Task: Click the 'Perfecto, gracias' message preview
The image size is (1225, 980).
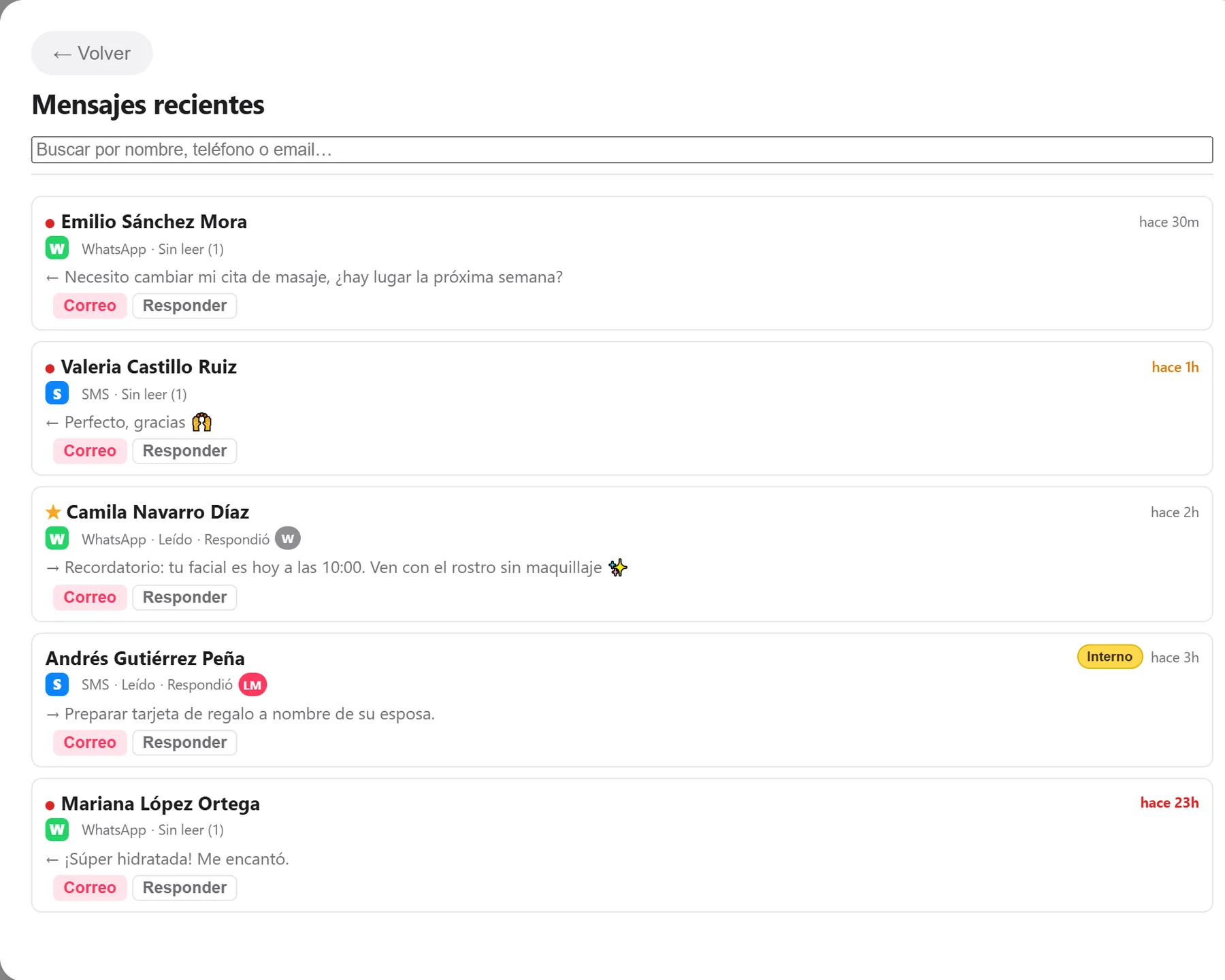Action: pyautogui.click(x=129, y=422)
